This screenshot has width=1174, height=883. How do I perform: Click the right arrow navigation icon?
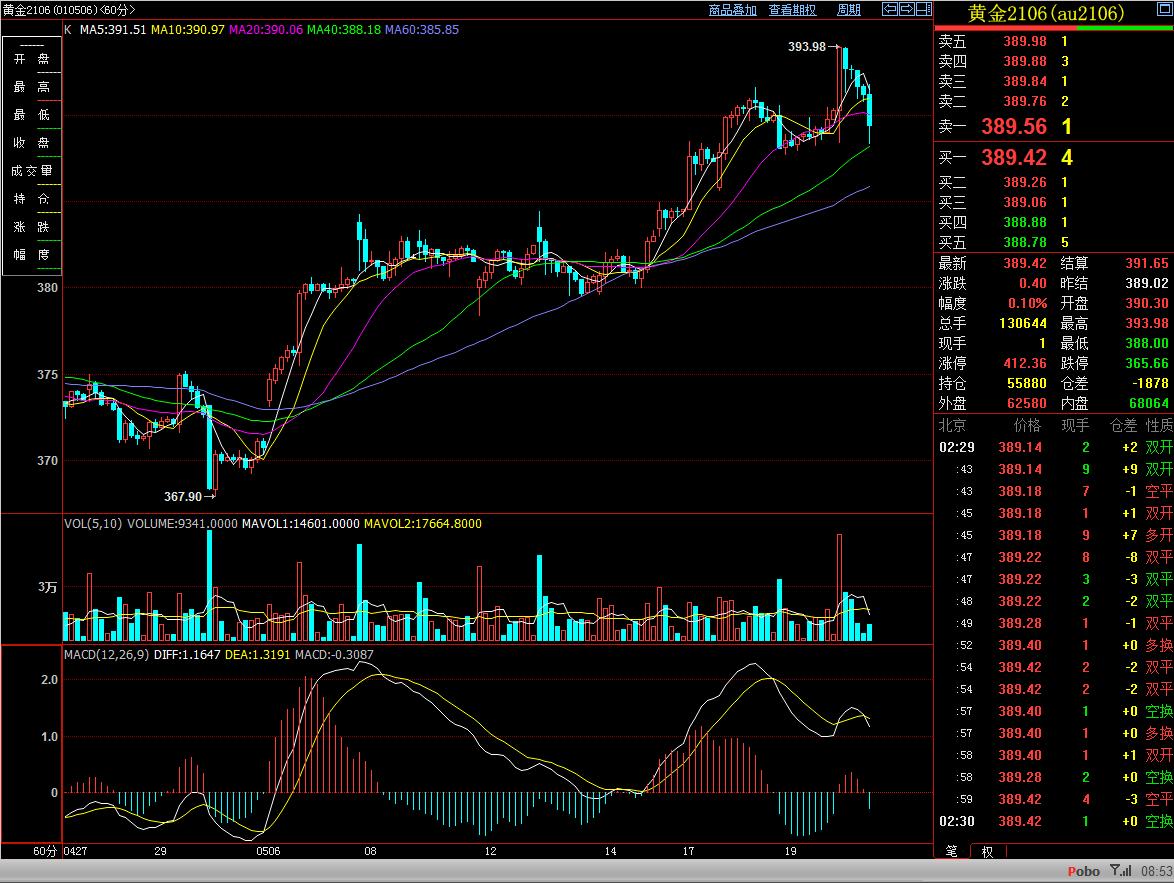click(x=906, y=10)
